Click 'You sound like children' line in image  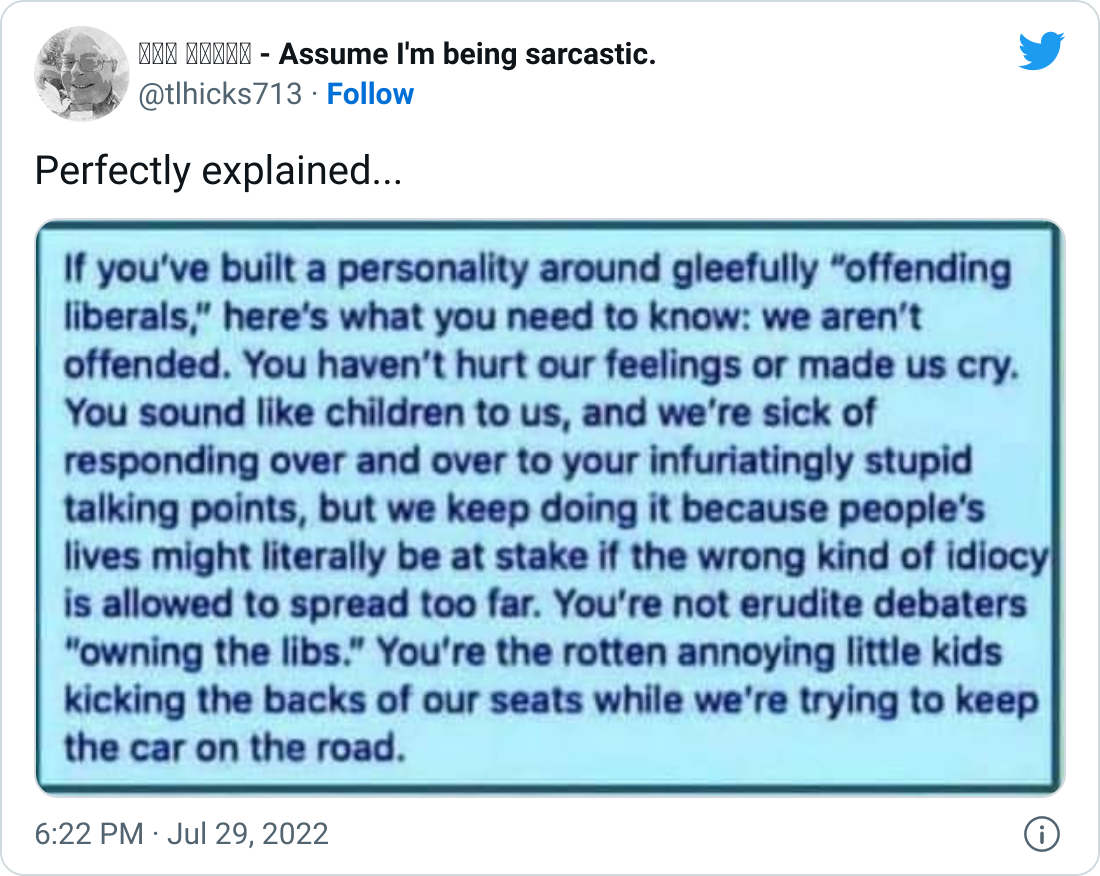tap(470, 412)
